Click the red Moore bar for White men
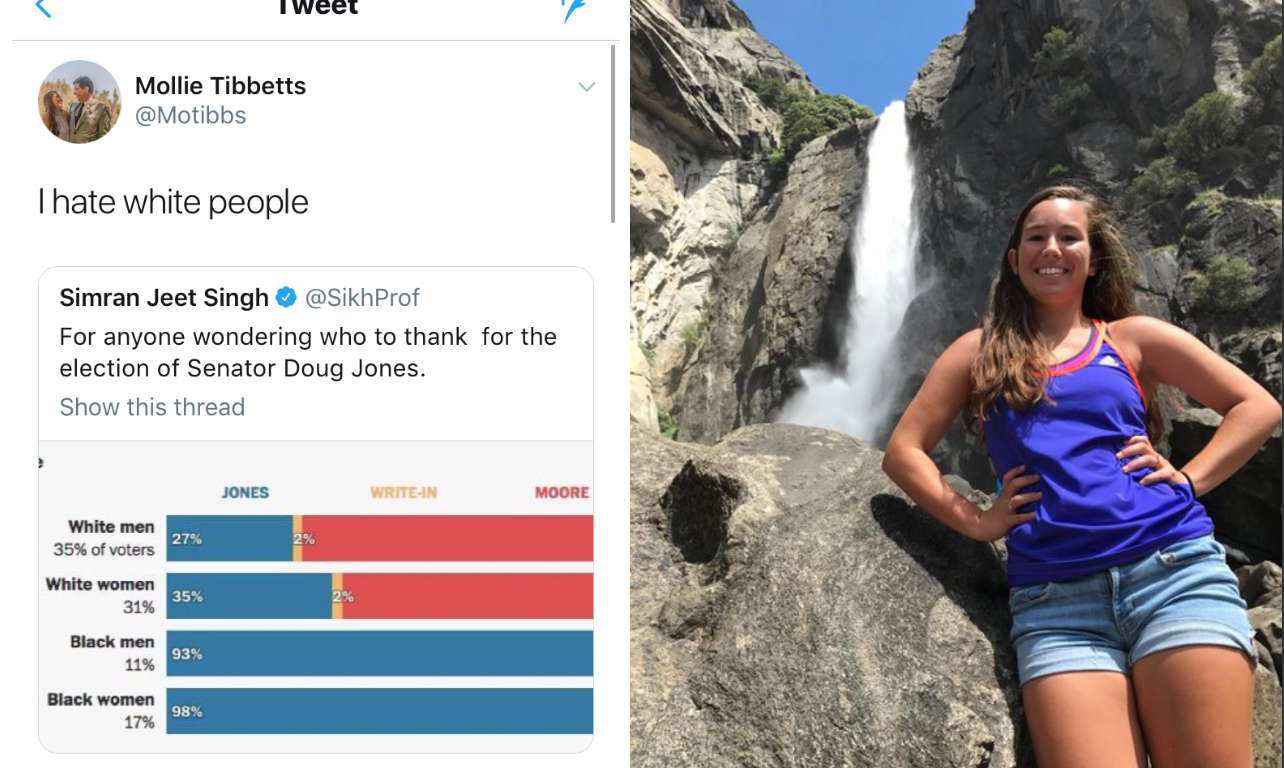The image size is (1284, 768). click(x=448, y=538)
